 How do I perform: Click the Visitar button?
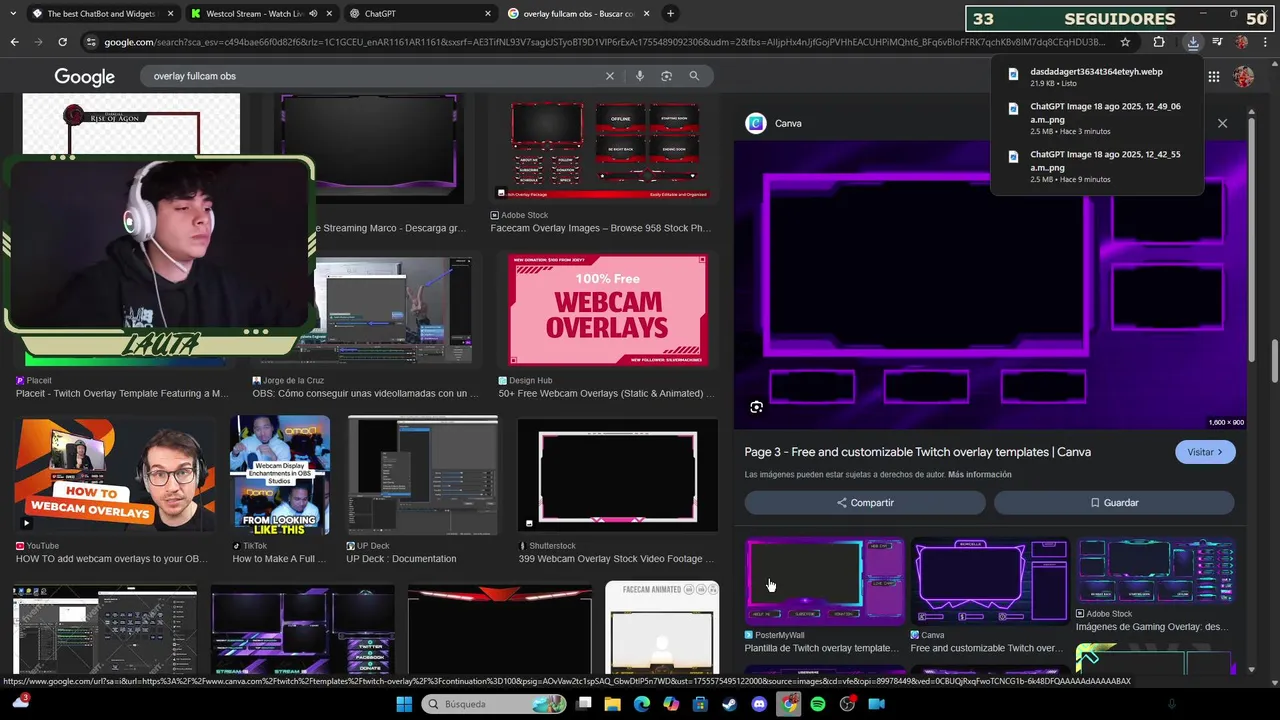point(1205,452)
